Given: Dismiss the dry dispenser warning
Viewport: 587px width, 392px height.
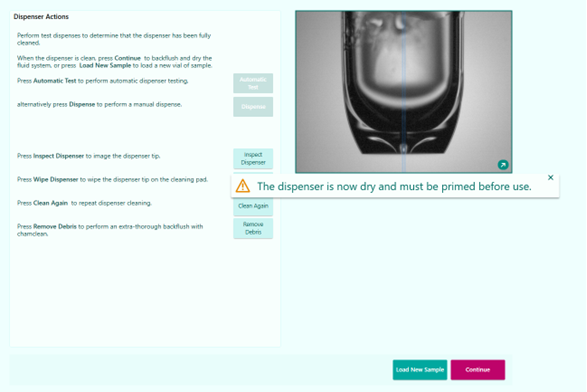Looking at the screenshot, I should click(550, 177).
